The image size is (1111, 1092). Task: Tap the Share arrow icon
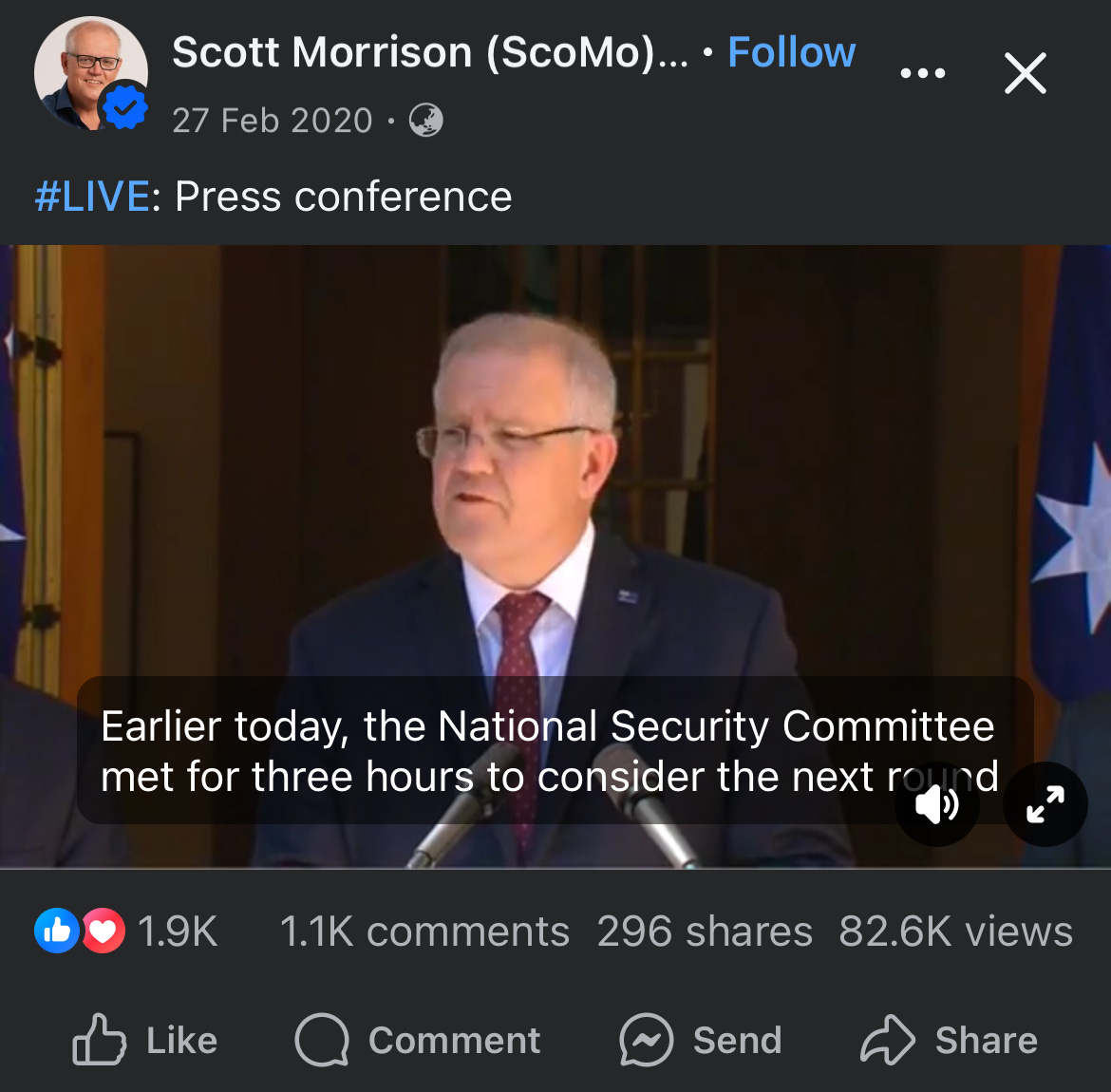tap(888, 1040)
